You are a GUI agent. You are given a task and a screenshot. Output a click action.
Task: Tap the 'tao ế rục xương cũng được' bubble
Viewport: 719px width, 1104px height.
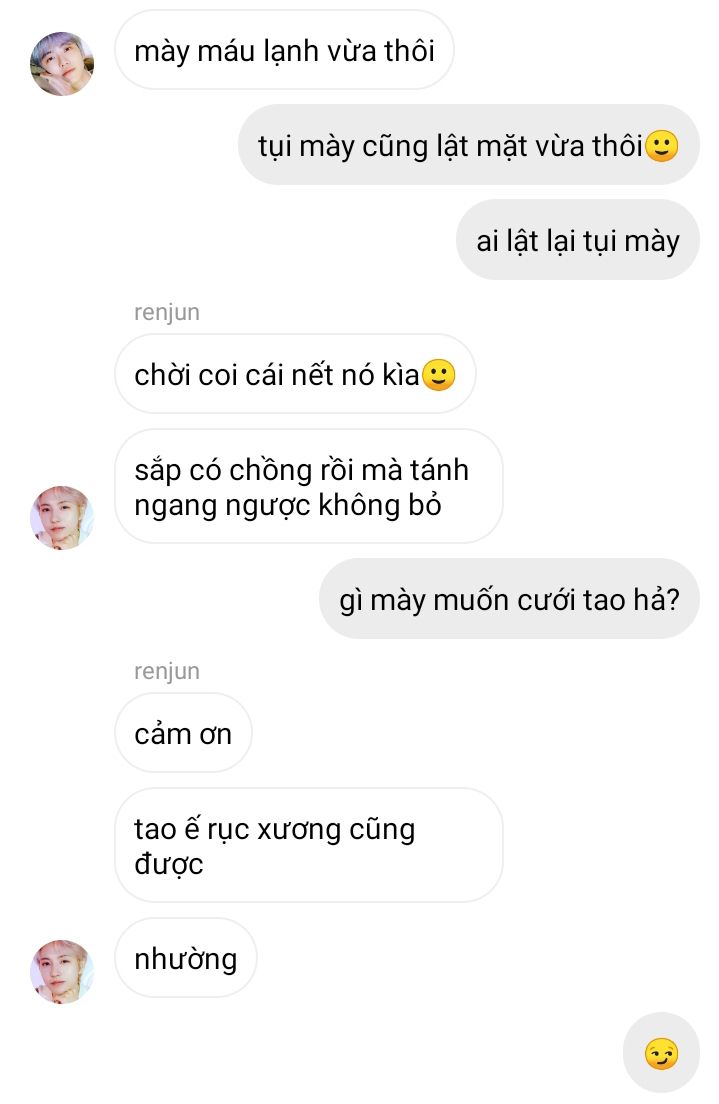pos(308,846)
